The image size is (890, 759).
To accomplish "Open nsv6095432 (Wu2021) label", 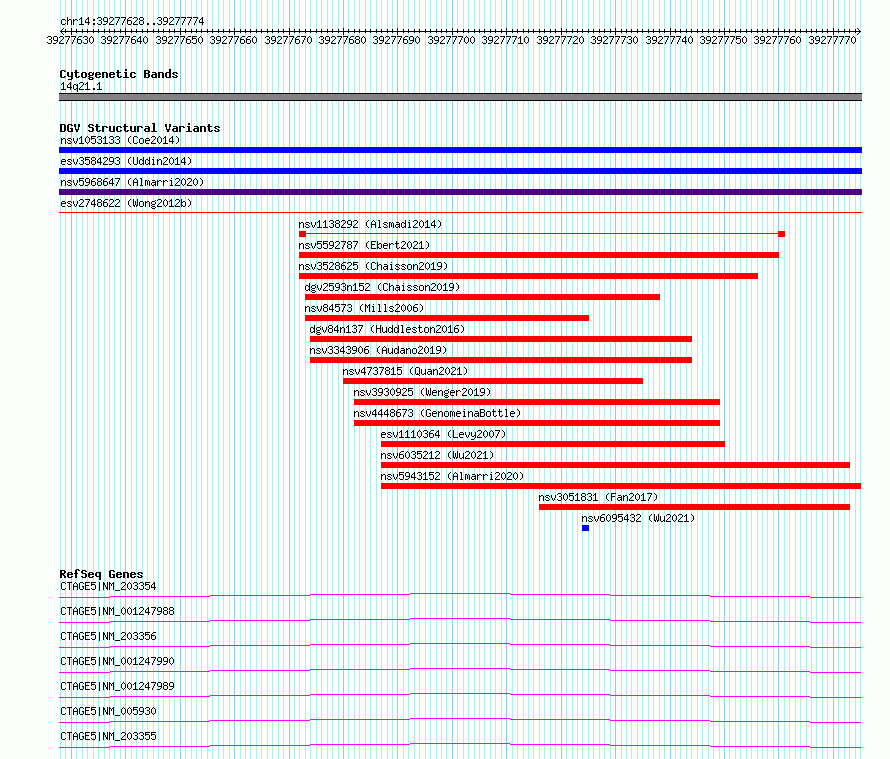I will point(638,518).
